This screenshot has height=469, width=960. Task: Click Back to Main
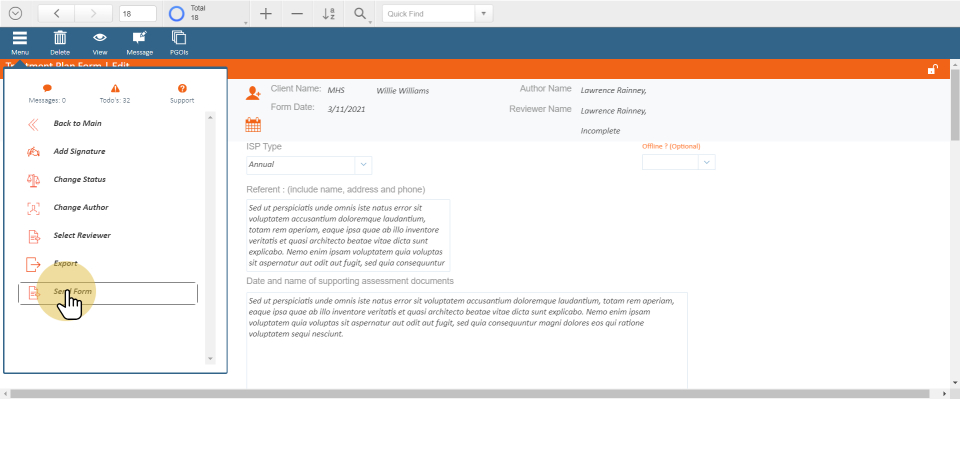click(77, 124)
